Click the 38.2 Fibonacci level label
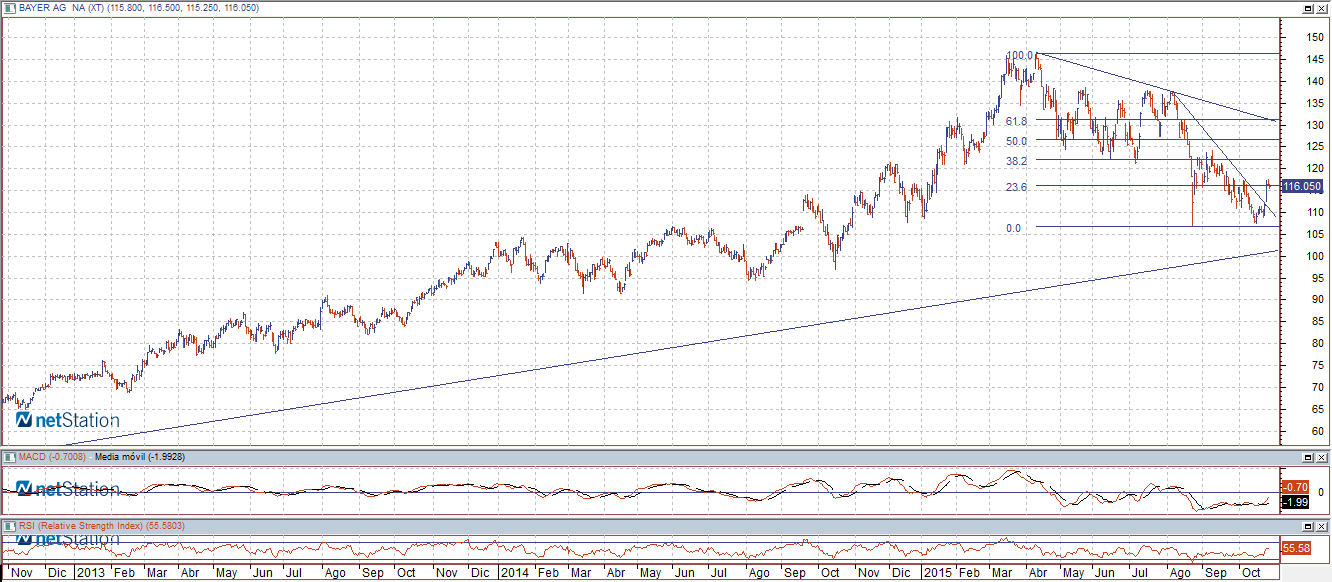Screen dimensions: 1332x582 1017,161
